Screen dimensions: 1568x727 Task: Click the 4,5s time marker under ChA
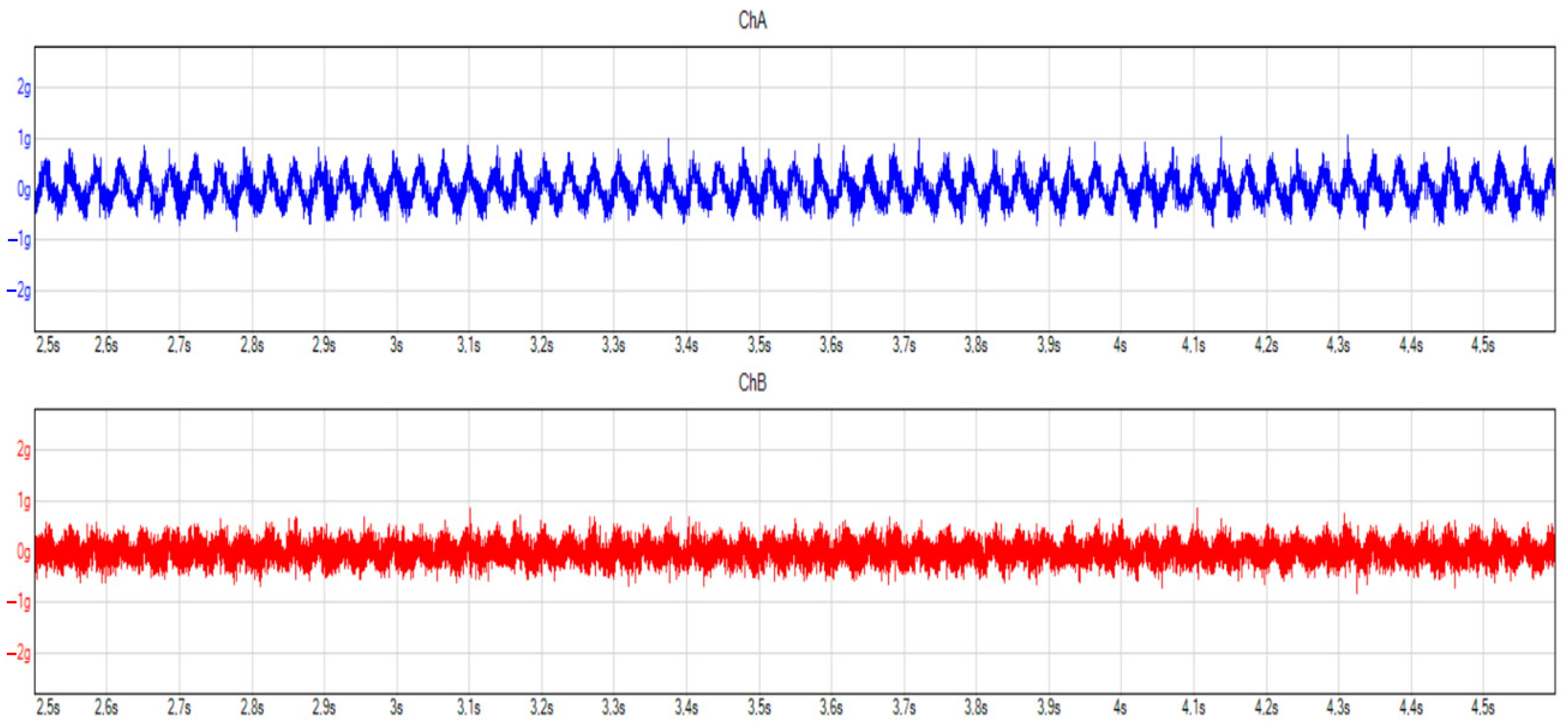[x=1483, y=346]
